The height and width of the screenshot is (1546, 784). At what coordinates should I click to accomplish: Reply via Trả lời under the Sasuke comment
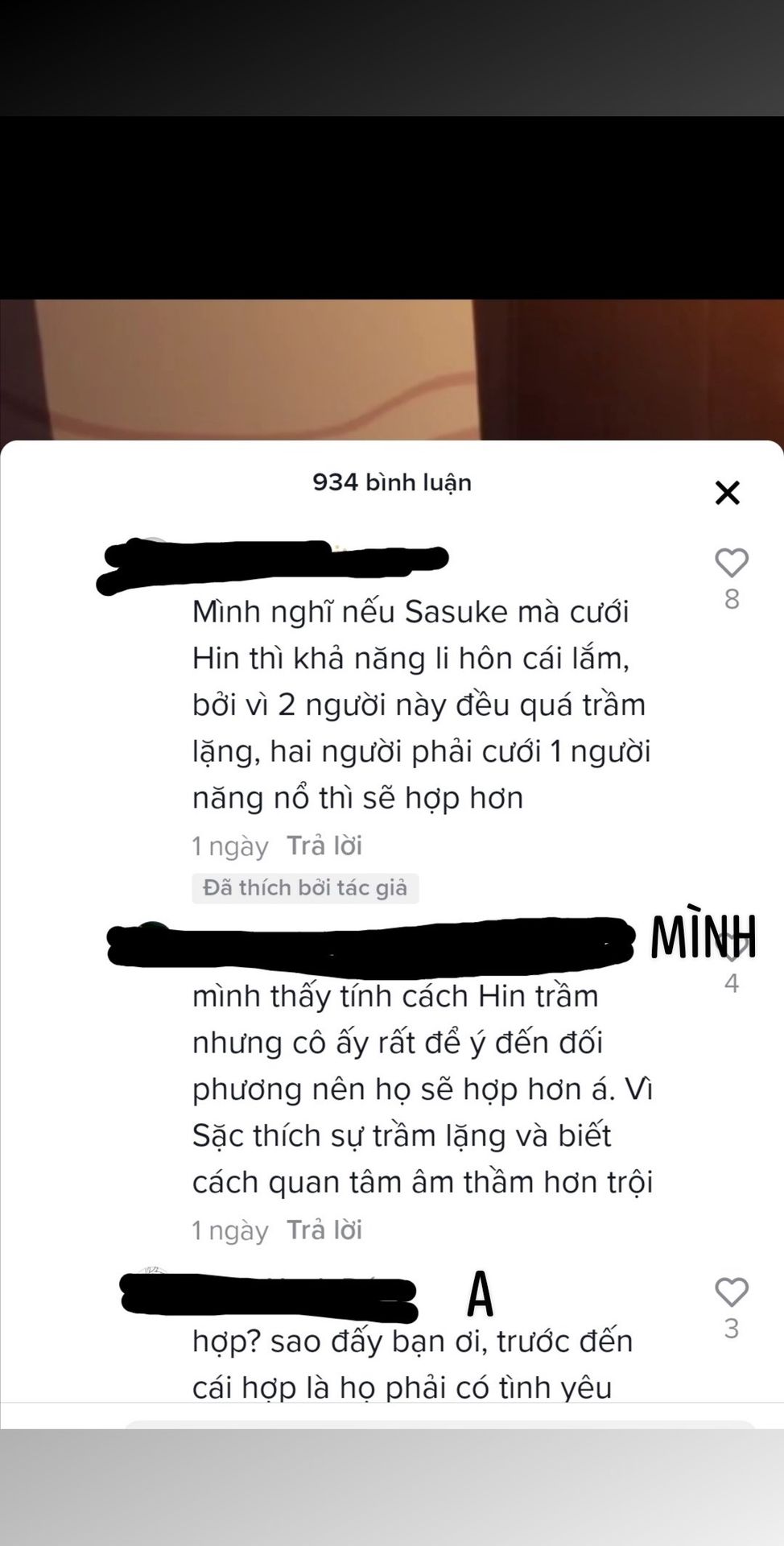[x=324, y=845]
